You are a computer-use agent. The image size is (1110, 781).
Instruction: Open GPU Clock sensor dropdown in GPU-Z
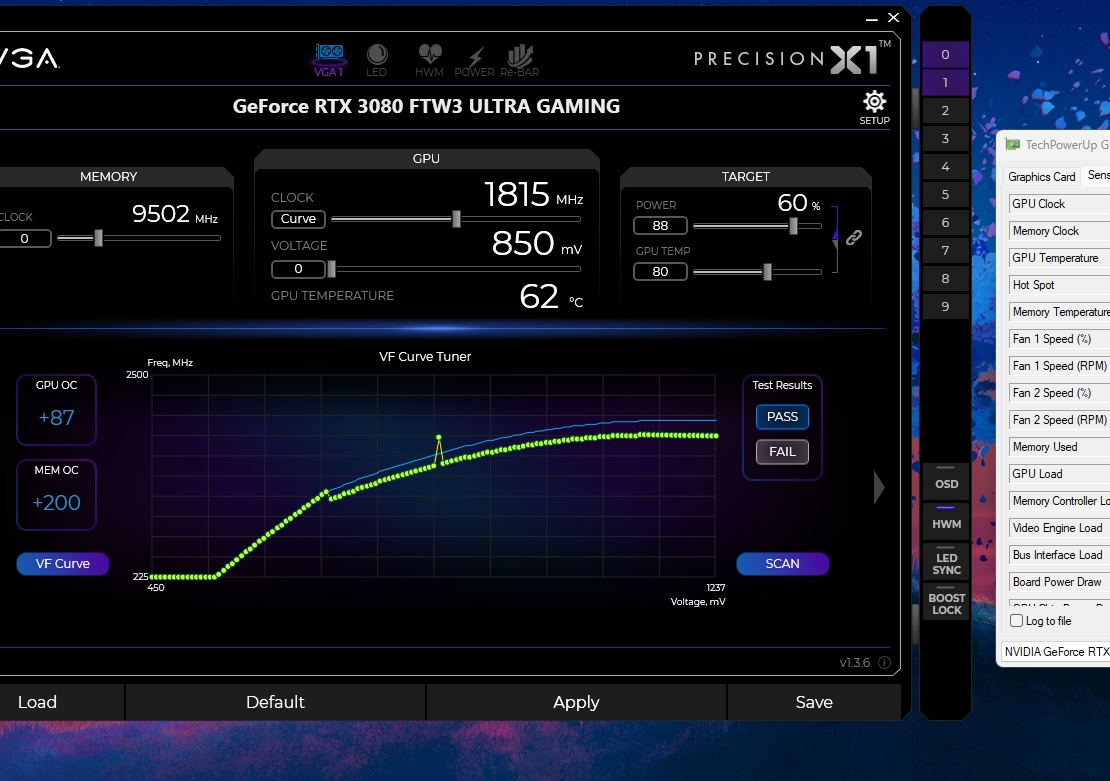1059,204
